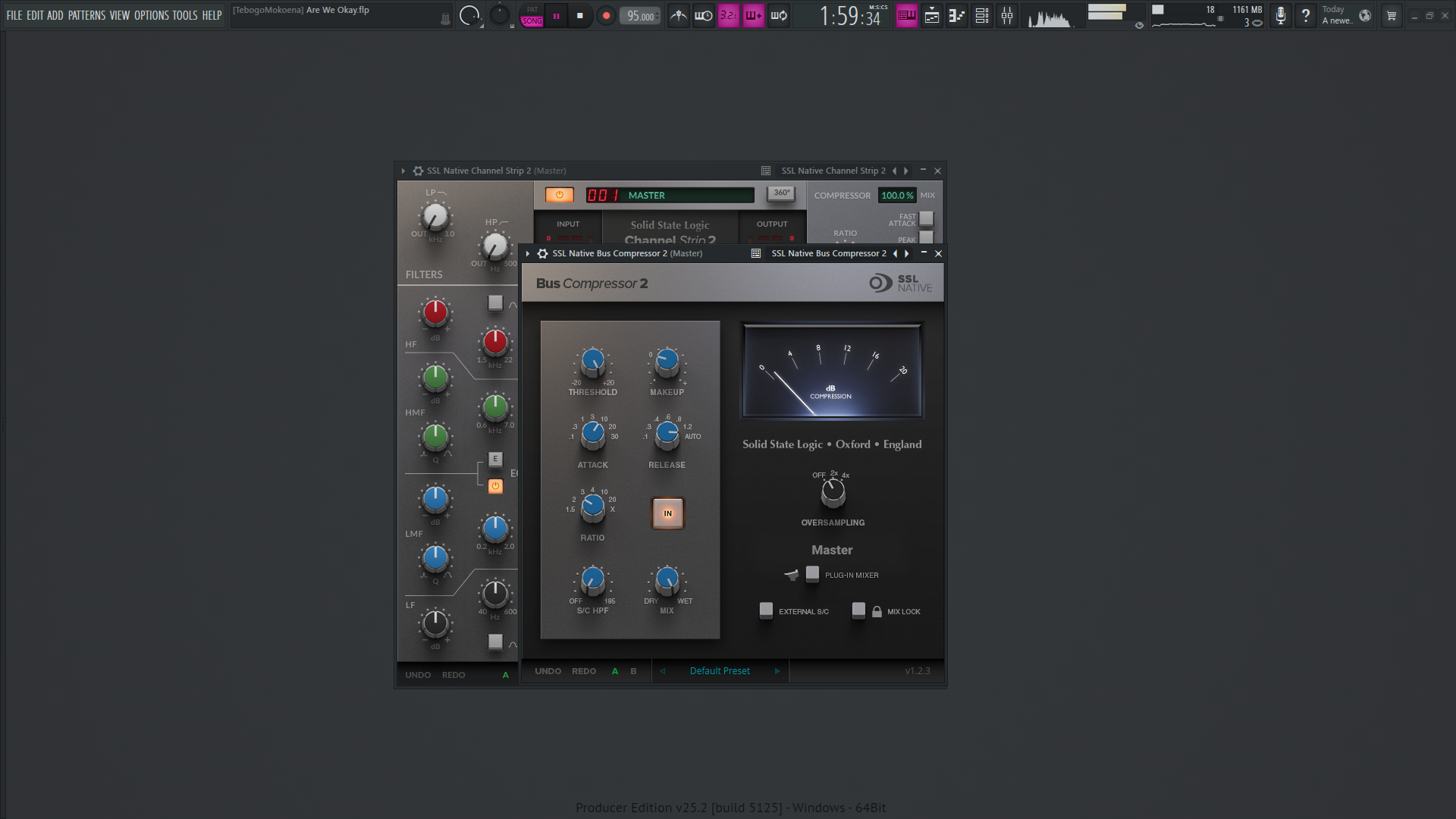Screen dimensions: 1456x819
Task: Toggle HF bell shape button in Channel Strip
Action: click(495, 303)
